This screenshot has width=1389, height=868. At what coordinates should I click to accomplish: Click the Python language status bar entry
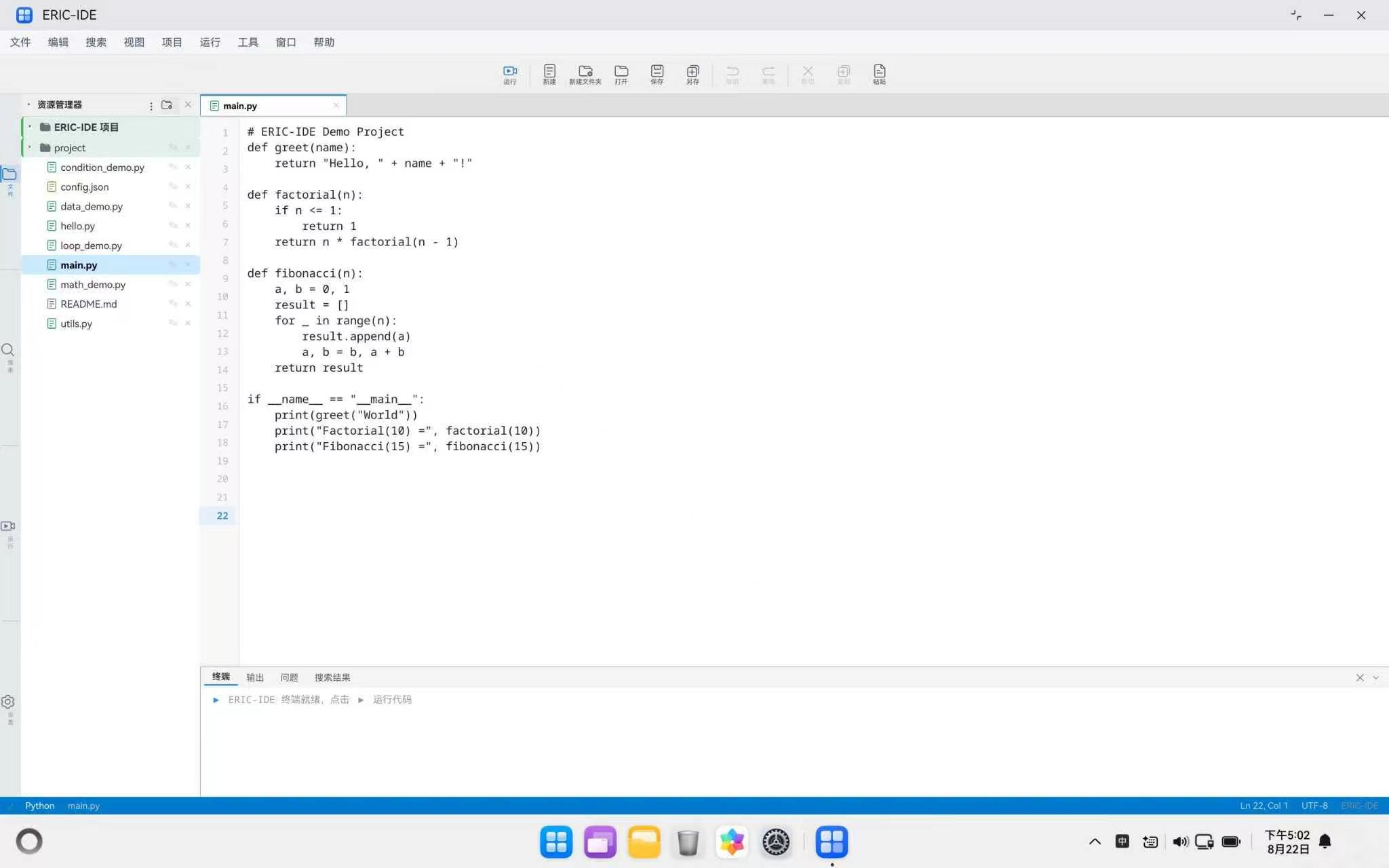point(40,806)
